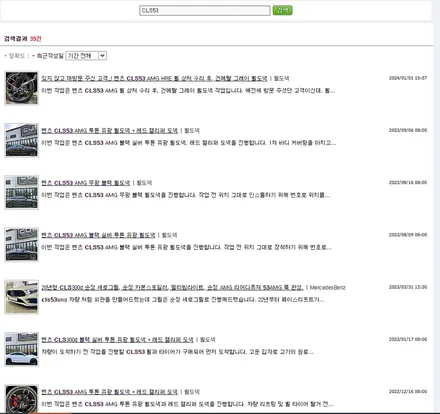The width and height of the screenshot is (440, 414).
Task: Open thumbnail of the 2023/08/09 post
Action: click(21, 245)
